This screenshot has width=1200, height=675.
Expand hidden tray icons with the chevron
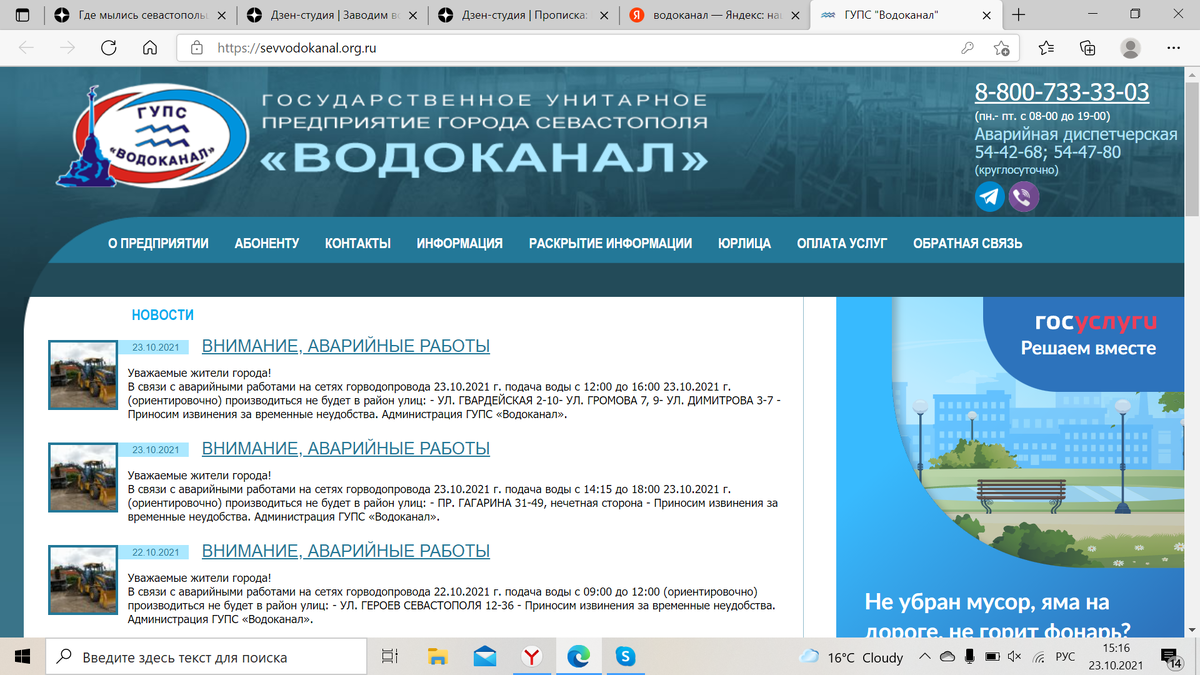(x=925, y=657)
